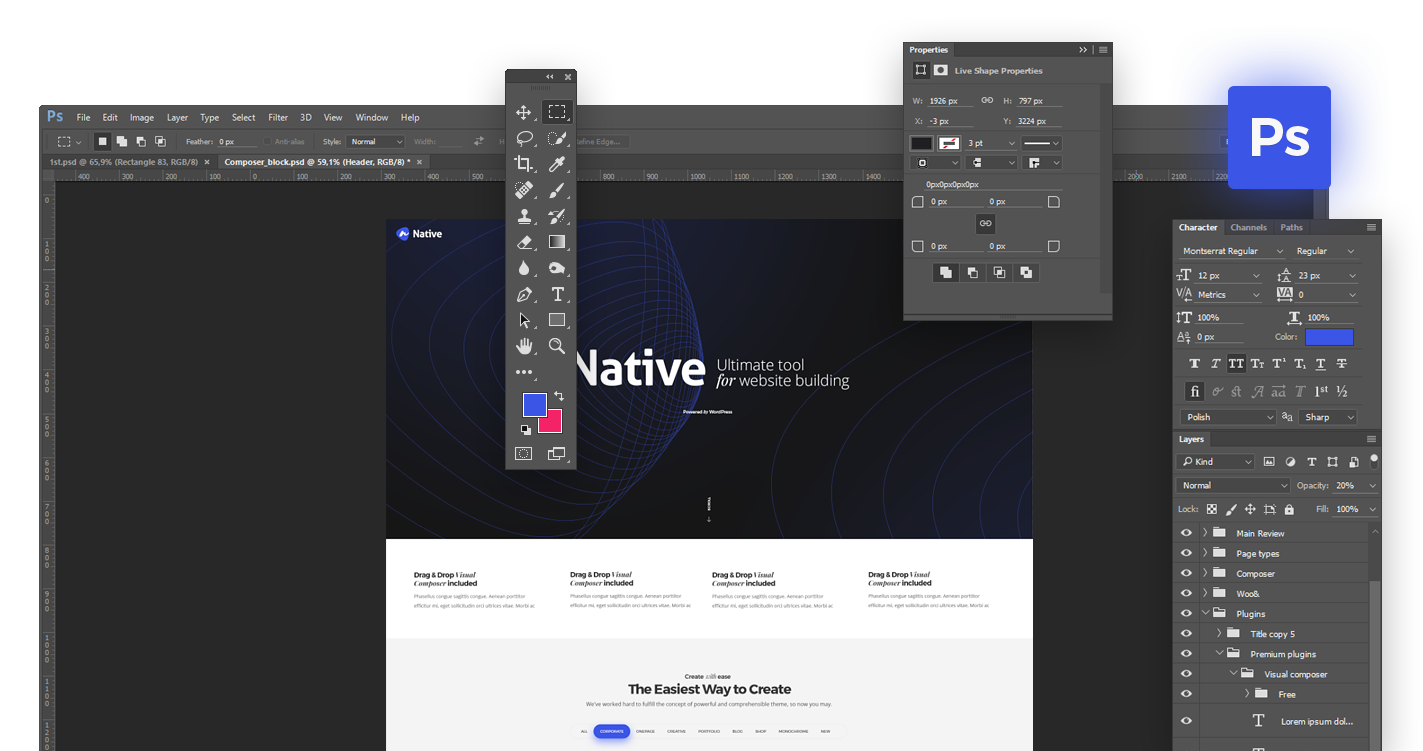Click the Combine Shapes path operation button

[945, 272]
